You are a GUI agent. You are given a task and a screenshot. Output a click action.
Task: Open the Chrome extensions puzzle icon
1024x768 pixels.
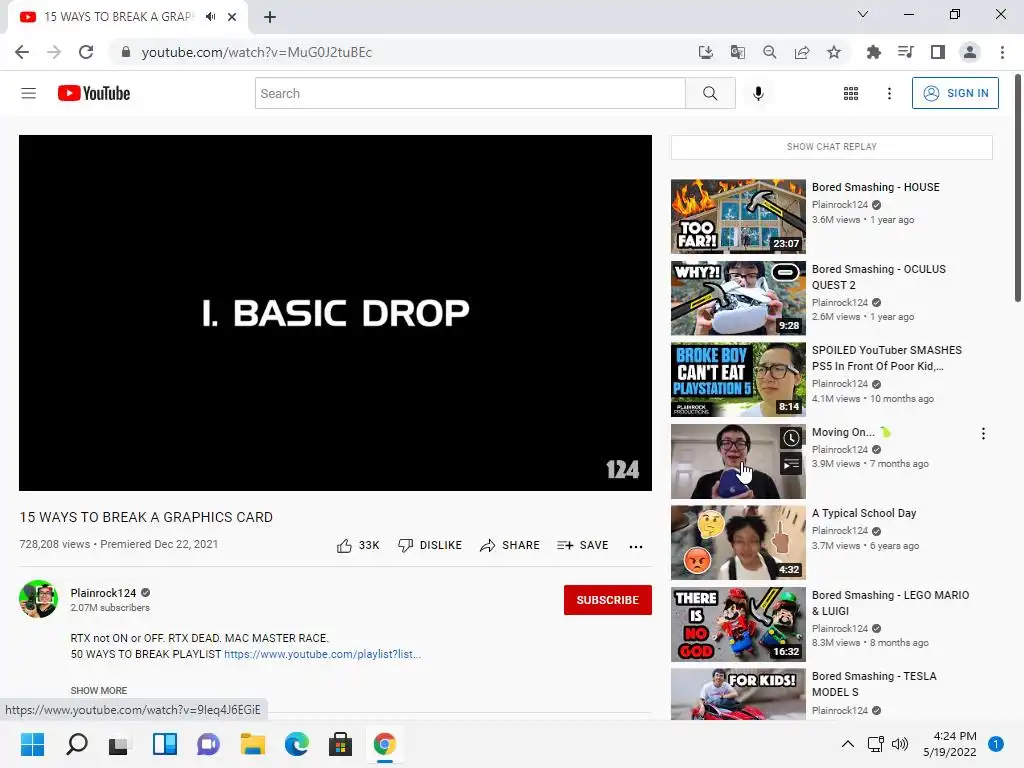[x=873, y=52]
